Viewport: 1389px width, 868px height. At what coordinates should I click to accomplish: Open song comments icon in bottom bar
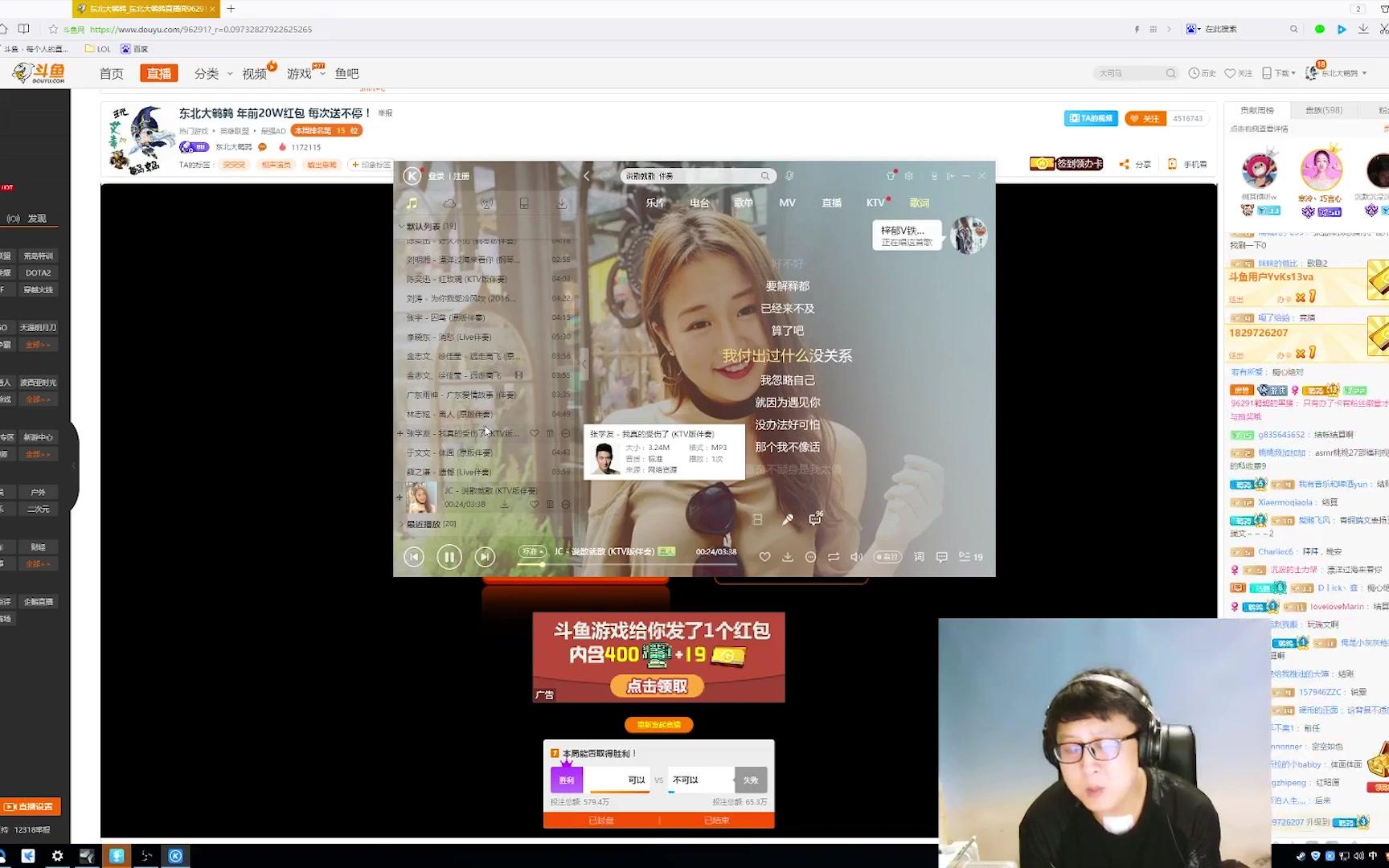pyautogui.click(x=942, y=557)
